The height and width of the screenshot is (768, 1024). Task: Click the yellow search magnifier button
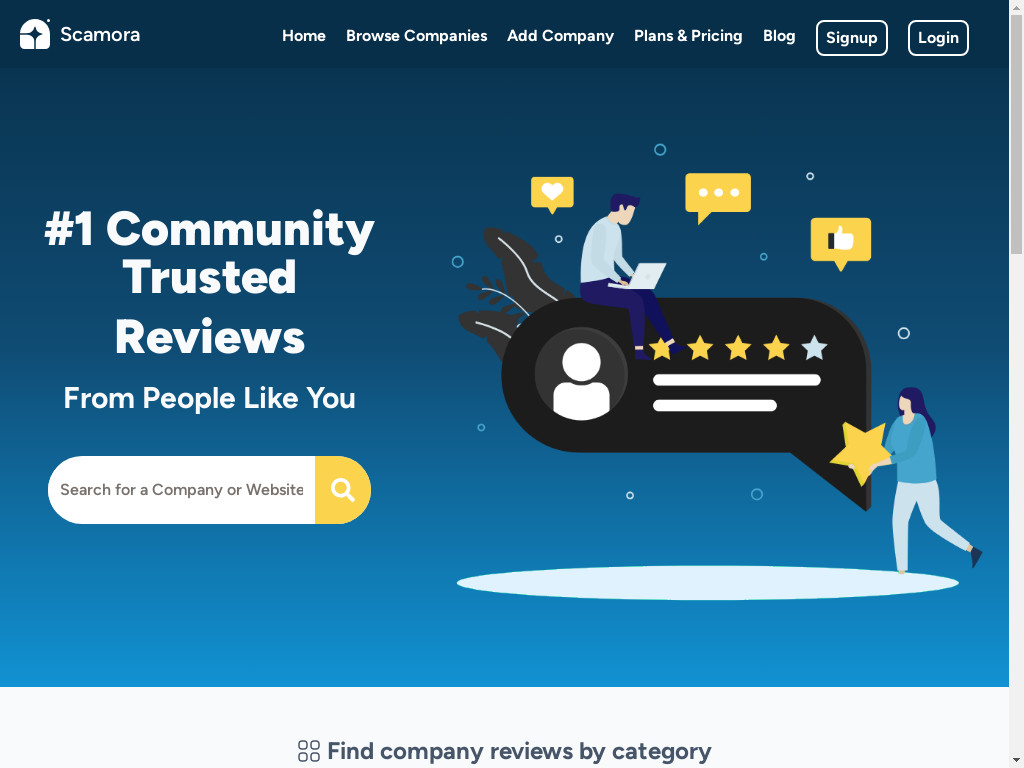[343, 490]
